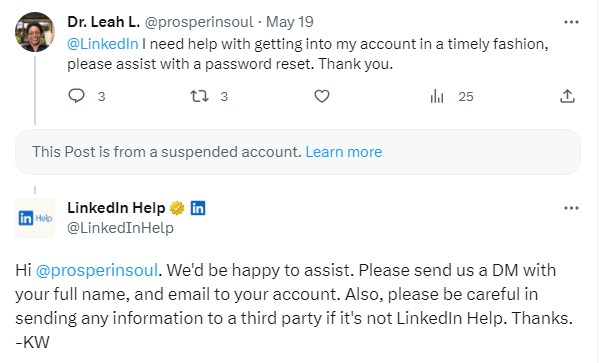Click the Dr. Leah L. display name

[x=104, y=22]
